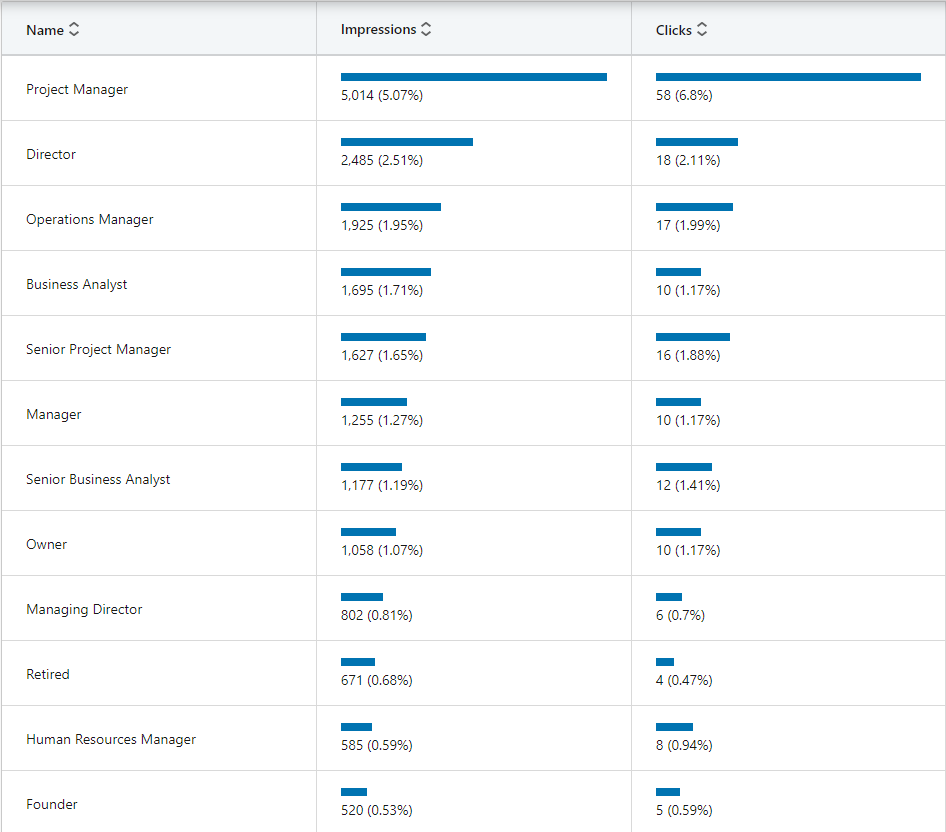Select the Director row name
Viewport: 946px width, 832px height.
pos(51,154)
